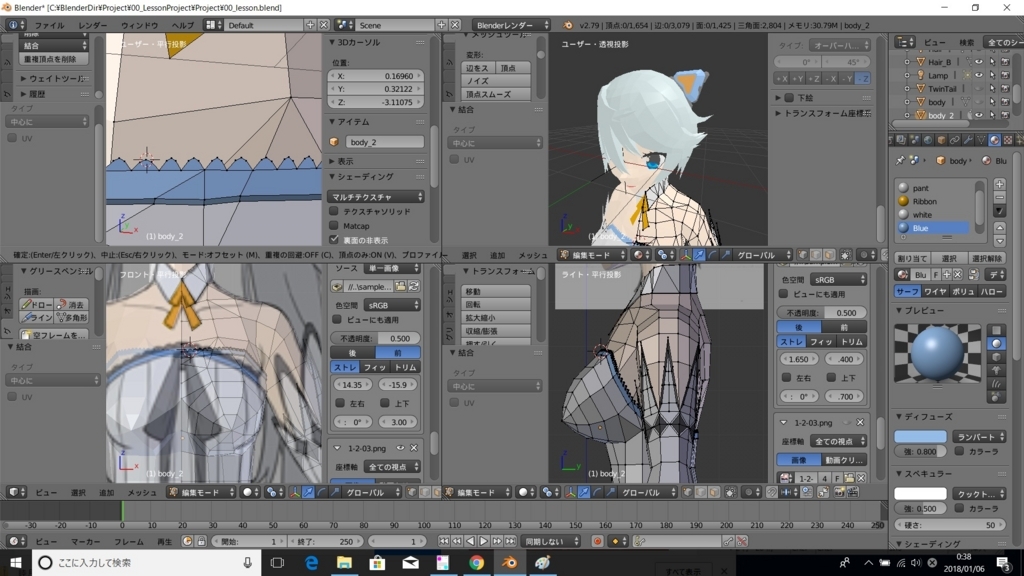Add a new material slot with plus
Screen dimensions: 1024x576
pos(999,185)
